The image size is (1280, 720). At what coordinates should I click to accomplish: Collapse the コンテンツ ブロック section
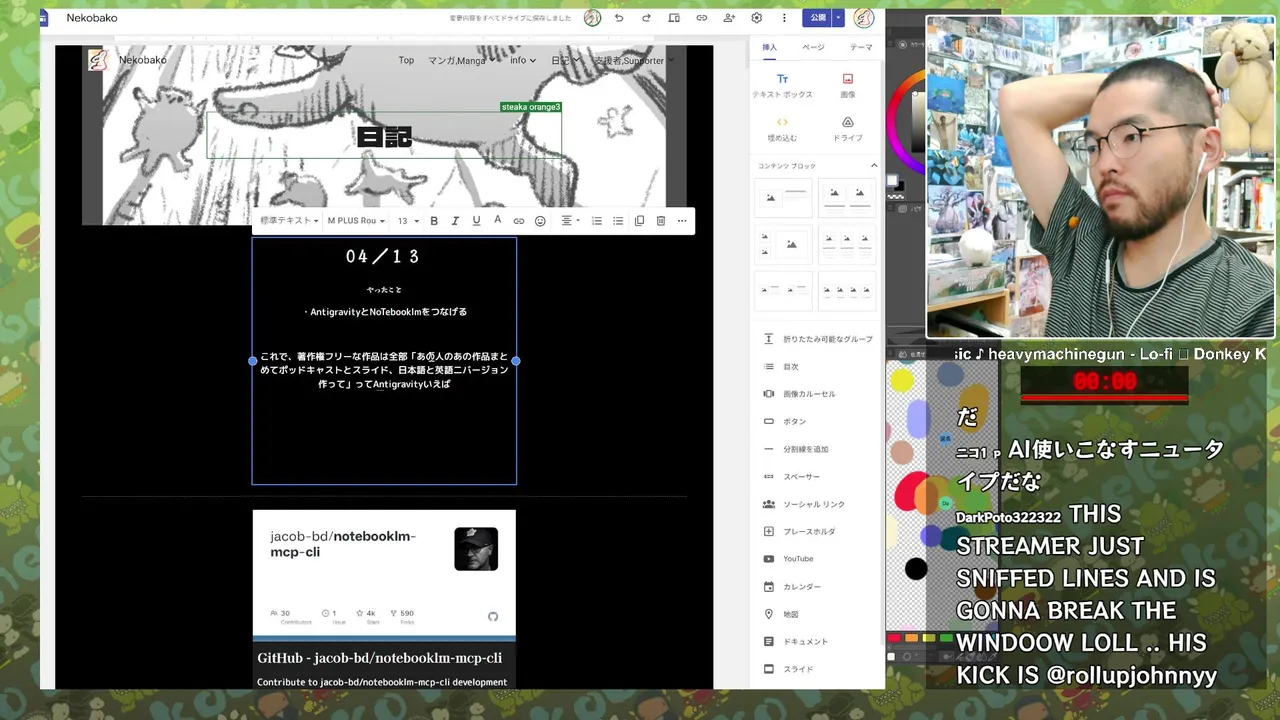point(873,165)
